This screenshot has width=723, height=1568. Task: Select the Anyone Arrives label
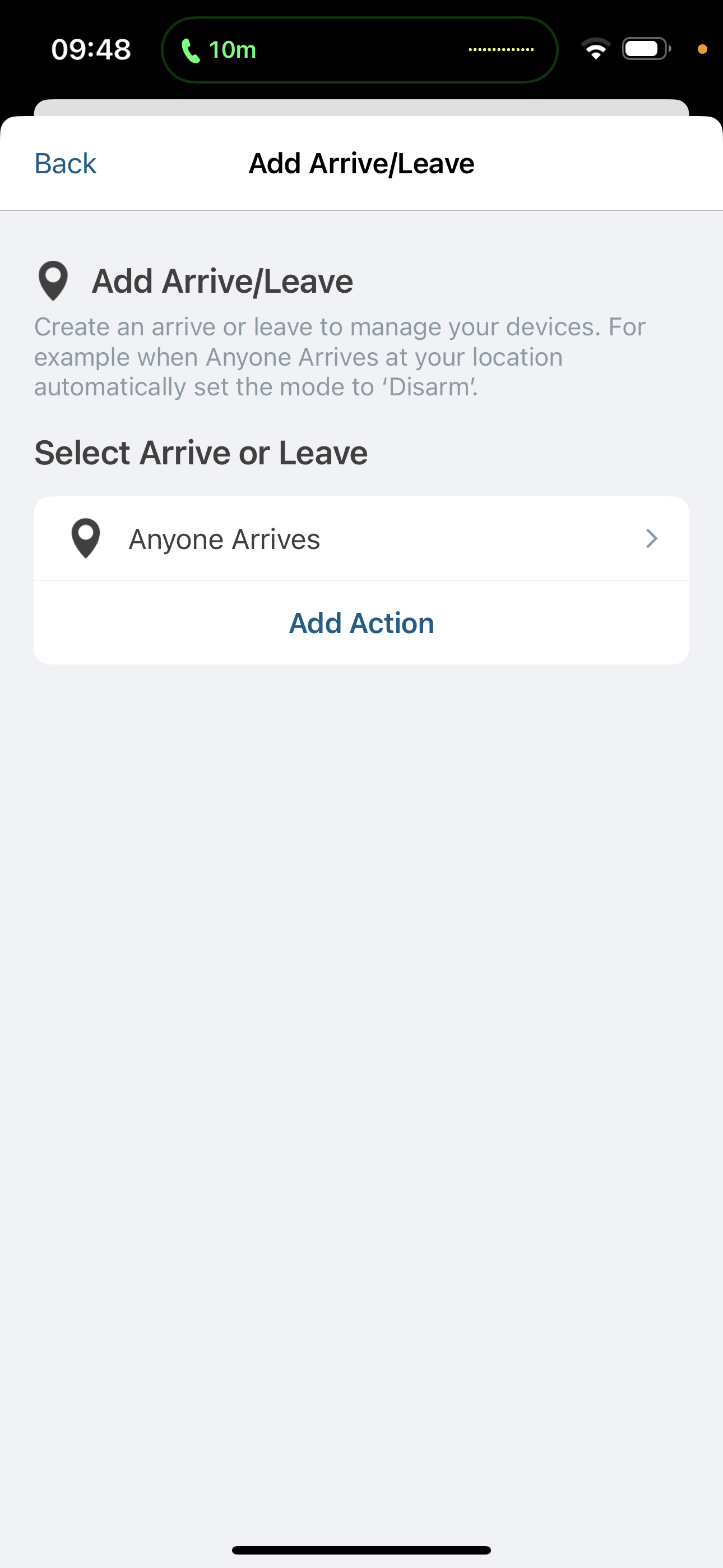(224, 539)
